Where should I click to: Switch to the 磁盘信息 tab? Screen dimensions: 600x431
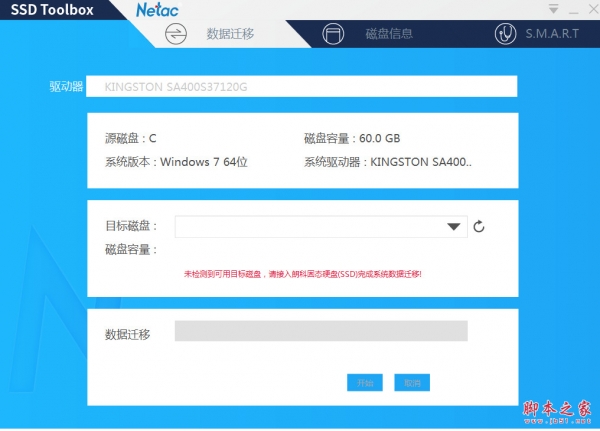click(389, 34)
